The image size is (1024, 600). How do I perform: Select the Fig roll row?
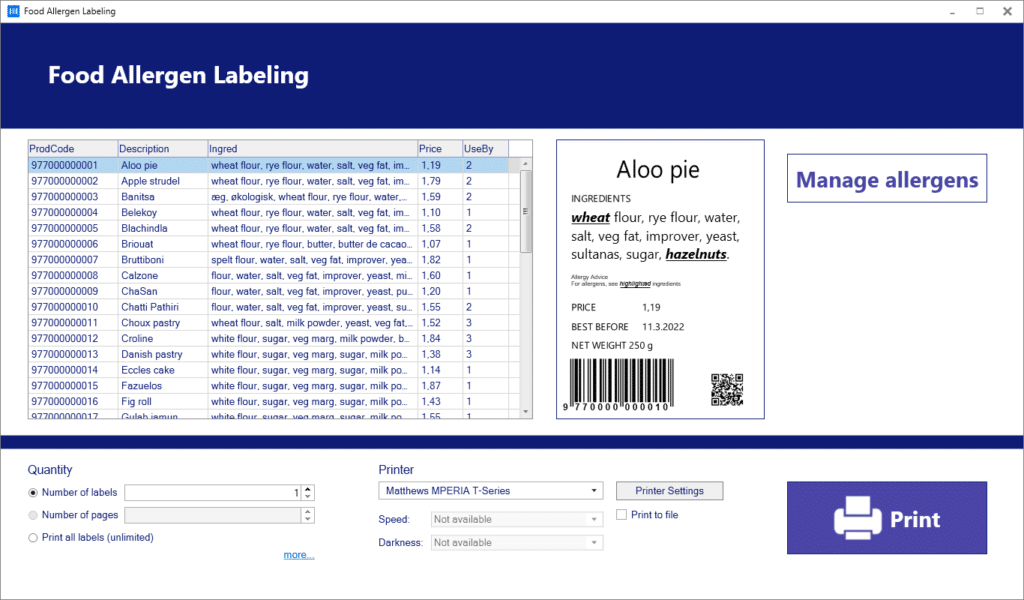(x=268, y=402)
